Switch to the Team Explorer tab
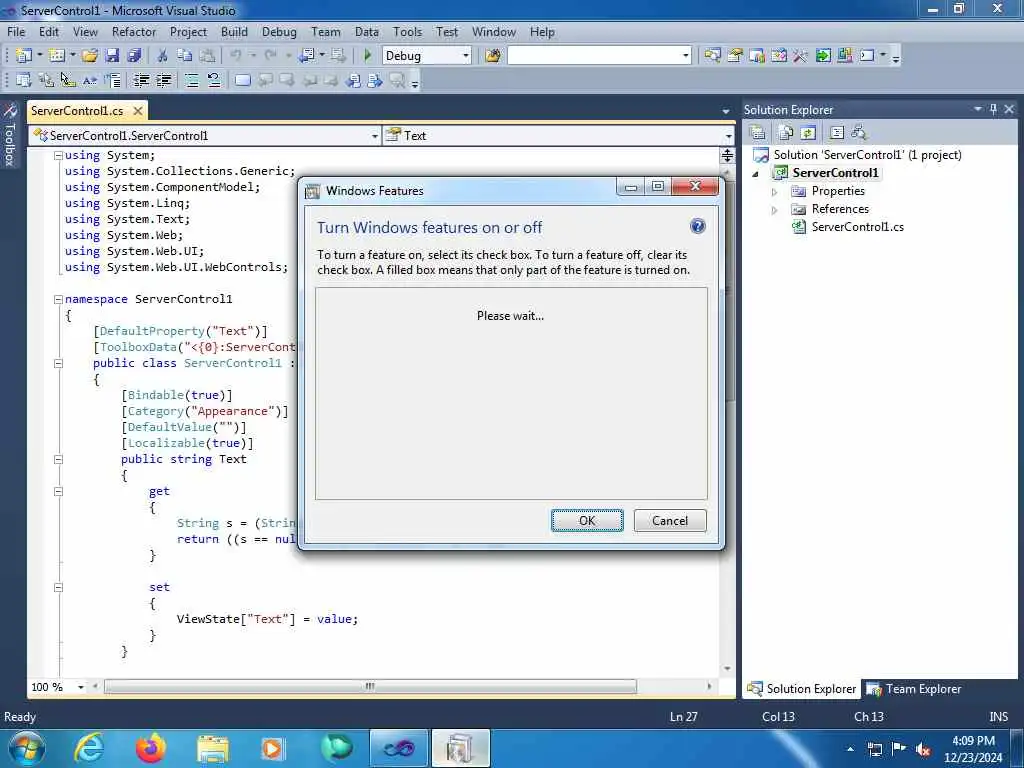The height and width of the screenshot is (768, 1024). [914, 689]
